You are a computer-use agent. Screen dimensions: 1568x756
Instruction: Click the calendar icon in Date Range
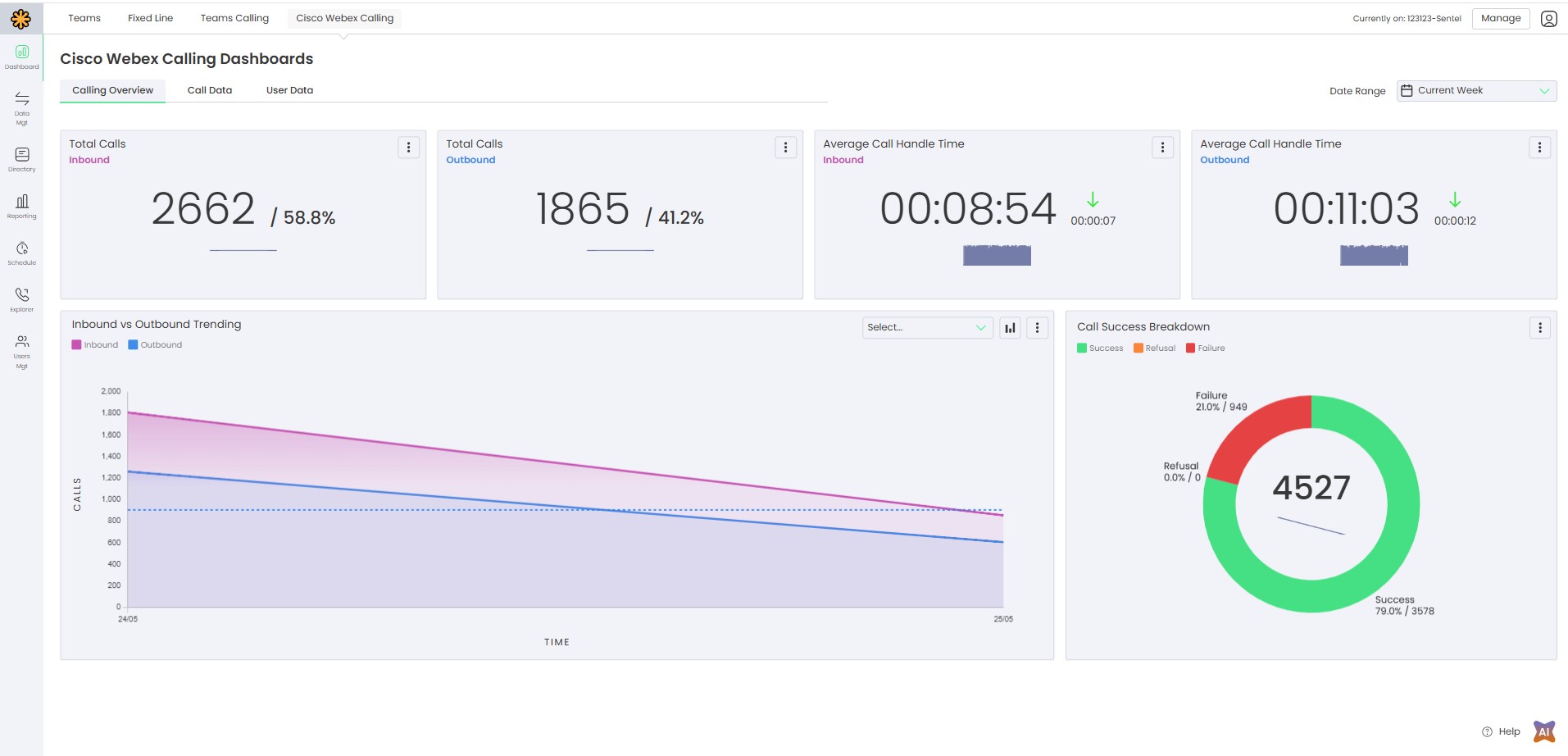[1407, 90]
